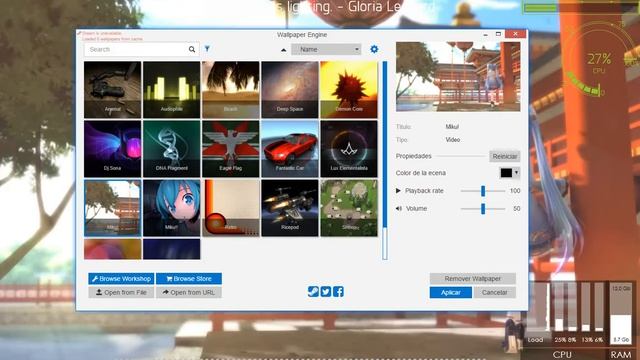The height and width of the screenshot is (360, 640).
Task: Expand the scene color dropdown arrow
Action: [x=516, y=173]
